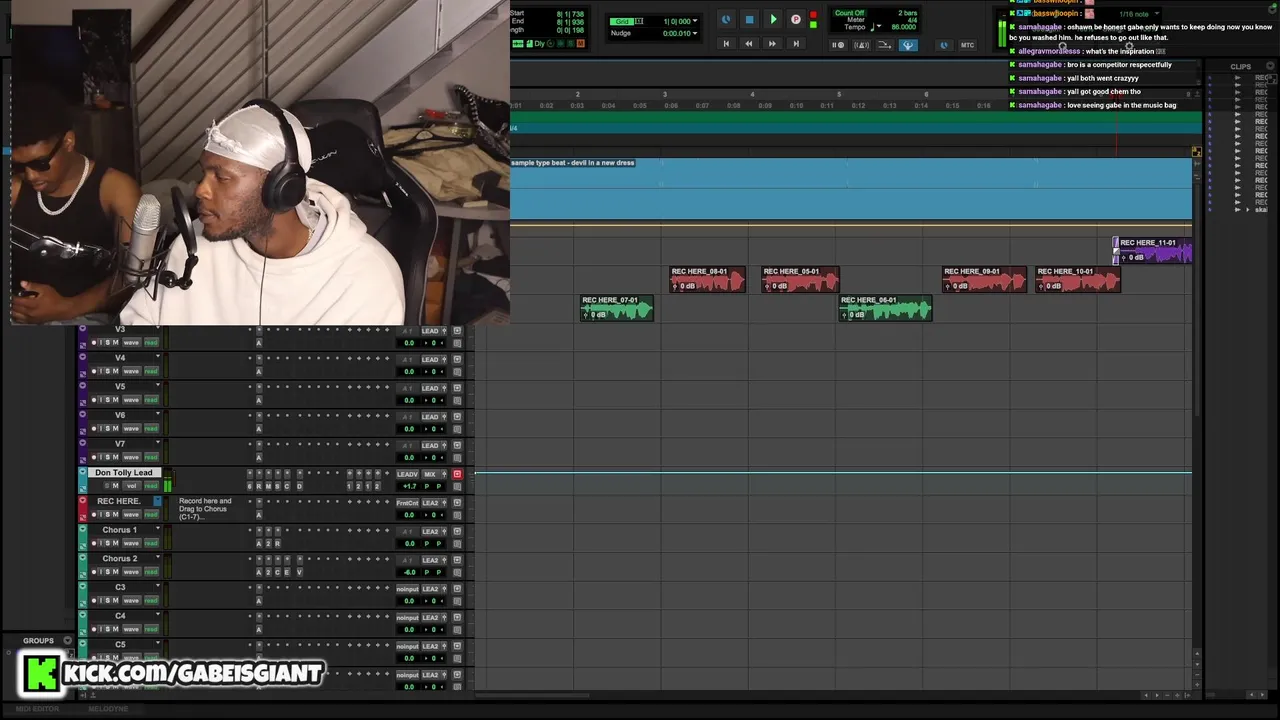Open the LEAD output selector on V3
The image size is (1280, 720).
click(431, 331)
